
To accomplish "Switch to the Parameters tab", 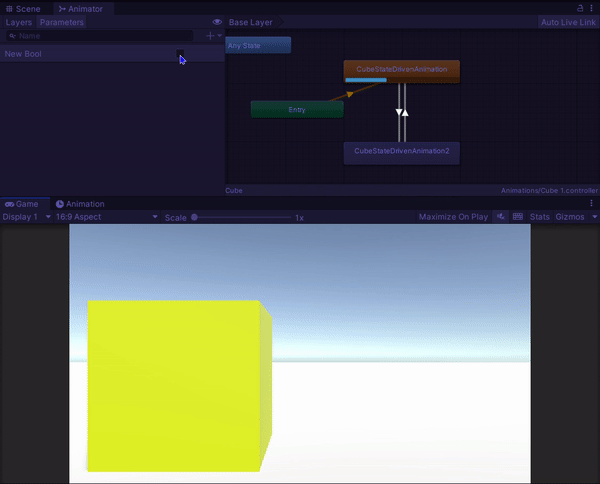I will (62, 22).
